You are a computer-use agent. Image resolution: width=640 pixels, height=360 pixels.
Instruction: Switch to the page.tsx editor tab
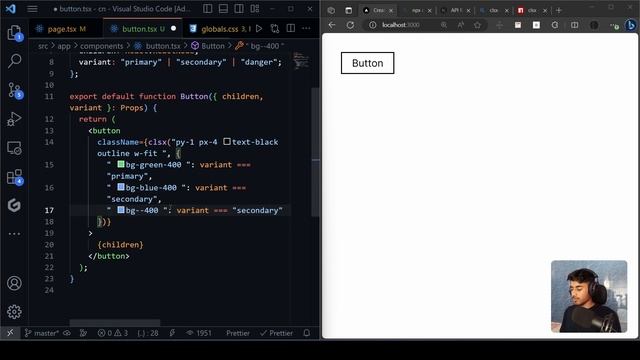coord(65,29)
